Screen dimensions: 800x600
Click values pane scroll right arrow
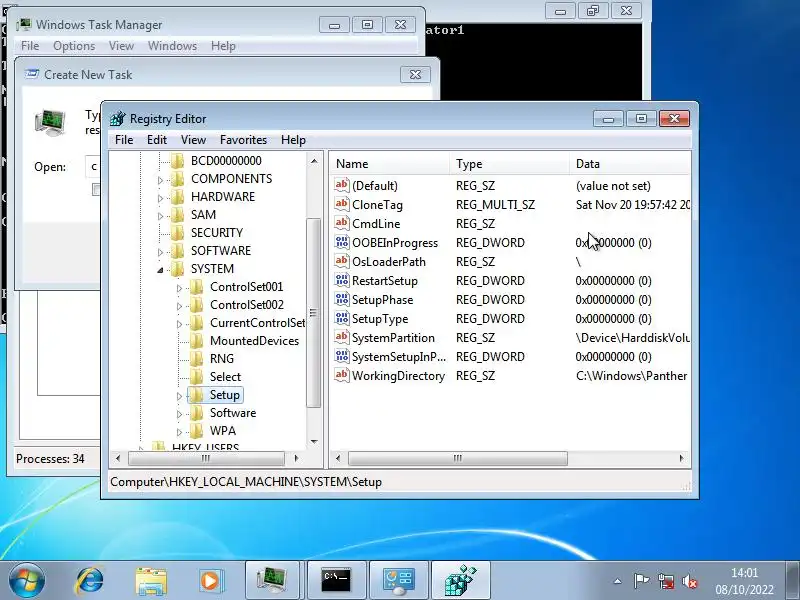click(x=681, y=458)
